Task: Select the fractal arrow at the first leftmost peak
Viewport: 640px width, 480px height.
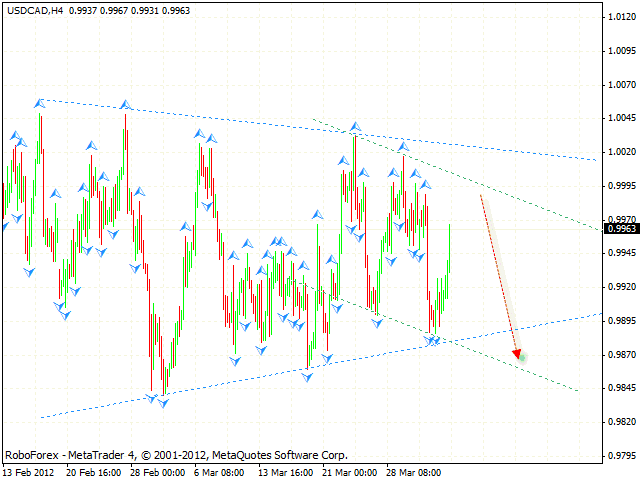Action: 40,102
